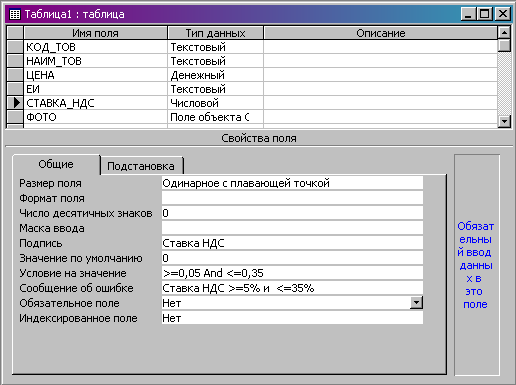Click the table icon in the title bar

(14, 14)
